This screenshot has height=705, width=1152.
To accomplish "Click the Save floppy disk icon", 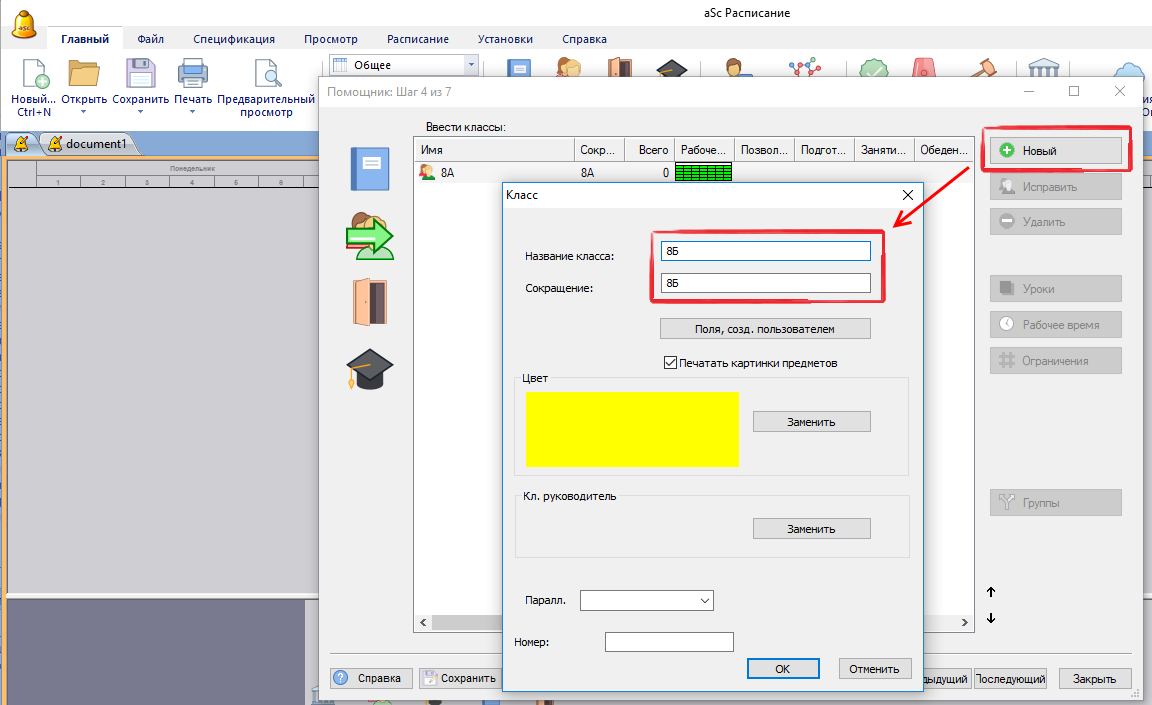I will (x=139, y=75).
